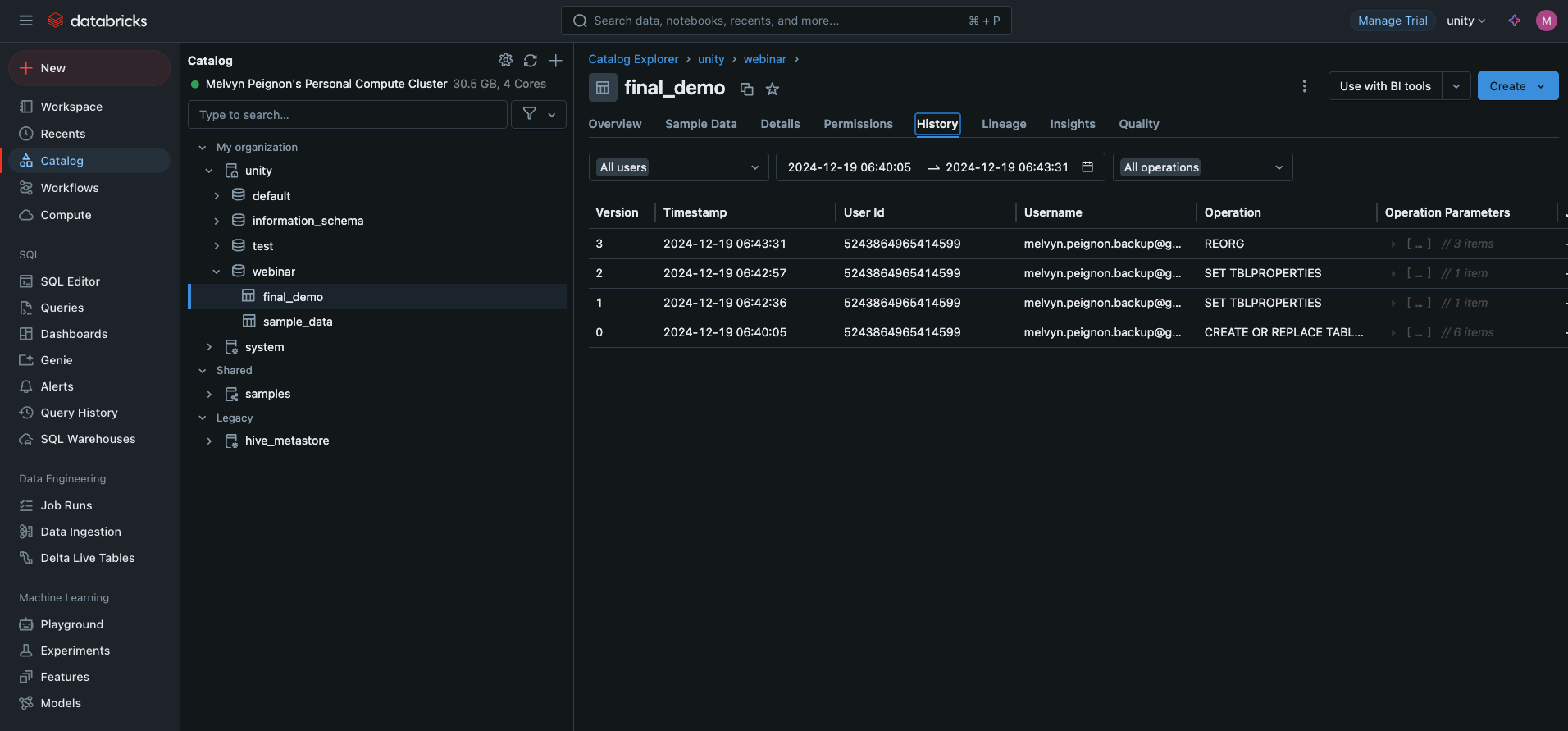Click the catalog settings gear icon

coord(505,60)
